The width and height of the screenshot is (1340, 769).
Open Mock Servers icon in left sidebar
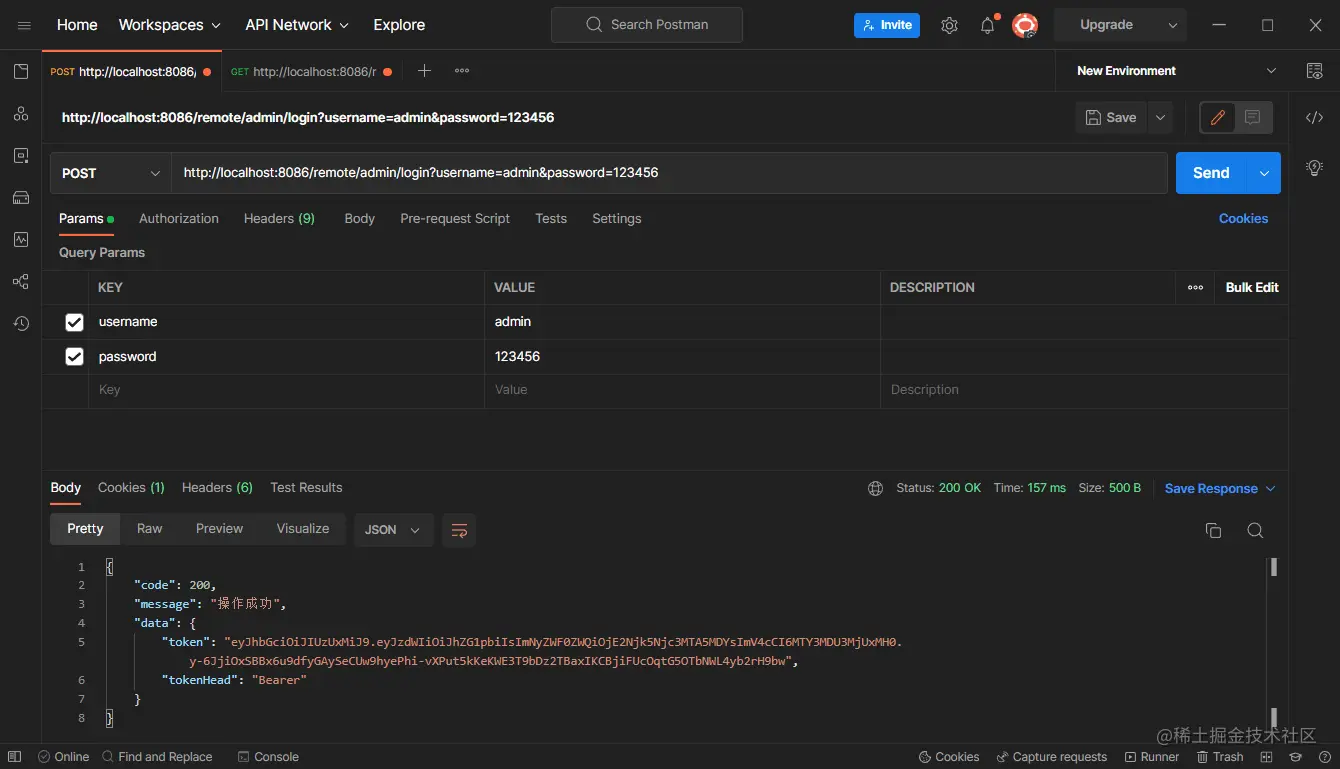[21, 197]
